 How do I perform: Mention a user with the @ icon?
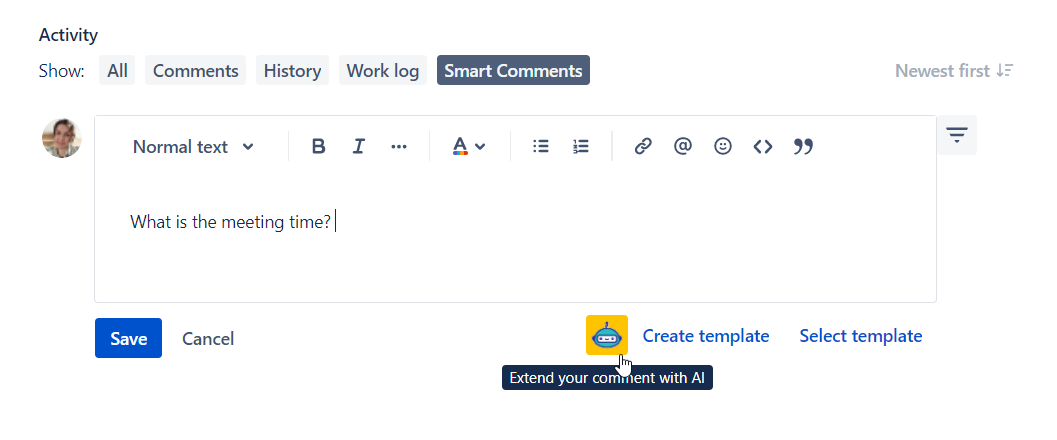click(x=683, y=147)
